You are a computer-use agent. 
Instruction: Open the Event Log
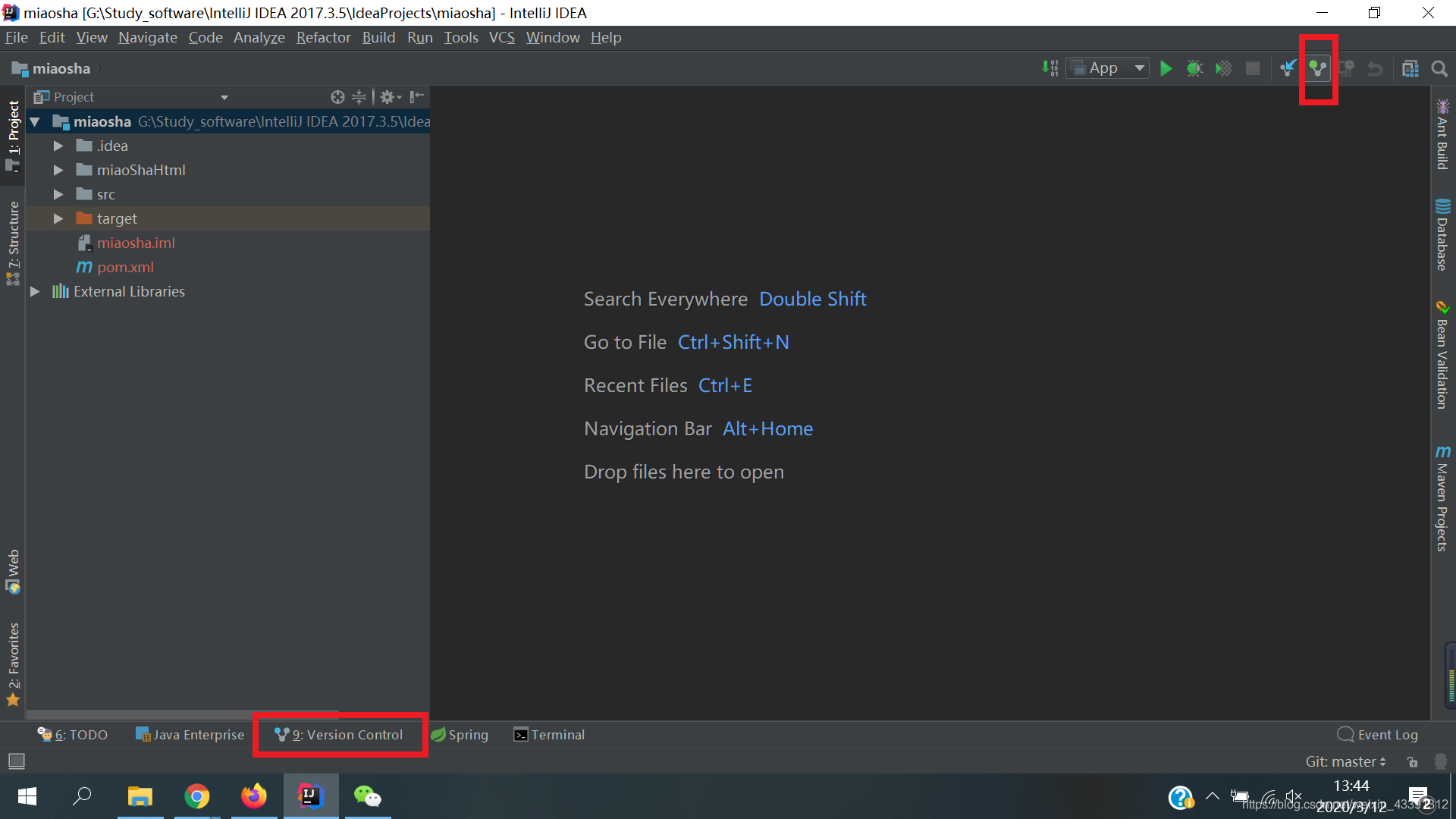[x=1377, y=734]
